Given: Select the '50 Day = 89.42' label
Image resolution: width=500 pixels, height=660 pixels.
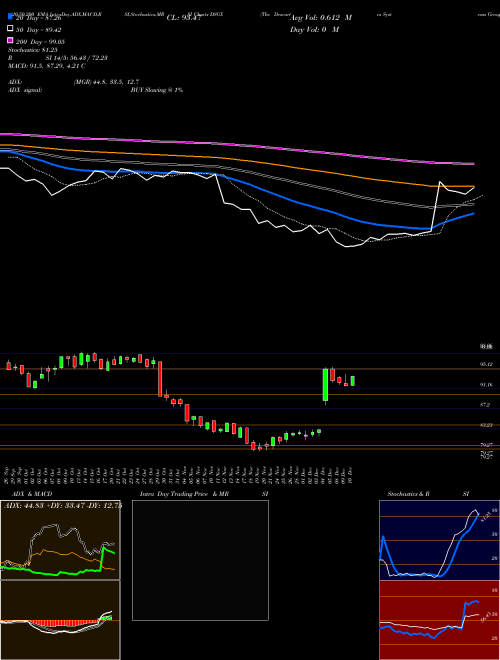Looking at the screenshot, I should pyautogui.click(x=38, y=30).
